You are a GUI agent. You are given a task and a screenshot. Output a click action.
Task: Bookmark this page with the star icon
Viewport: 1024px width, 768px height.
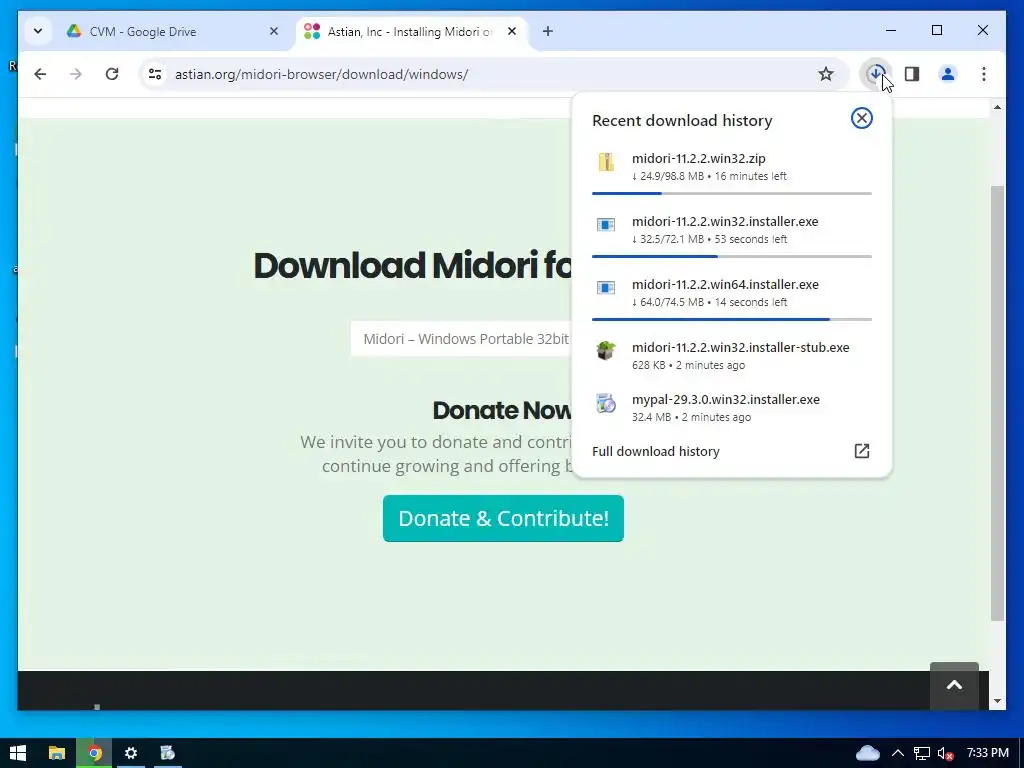coord(825,74)
